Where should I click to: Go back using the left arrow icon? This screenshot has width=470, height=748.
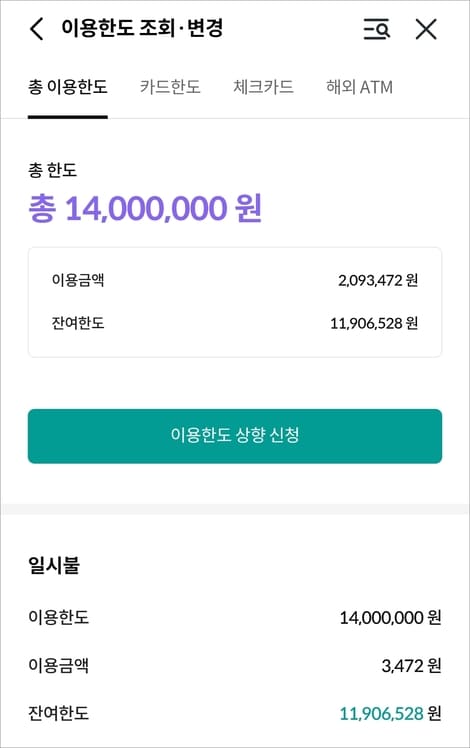(37, 29)
